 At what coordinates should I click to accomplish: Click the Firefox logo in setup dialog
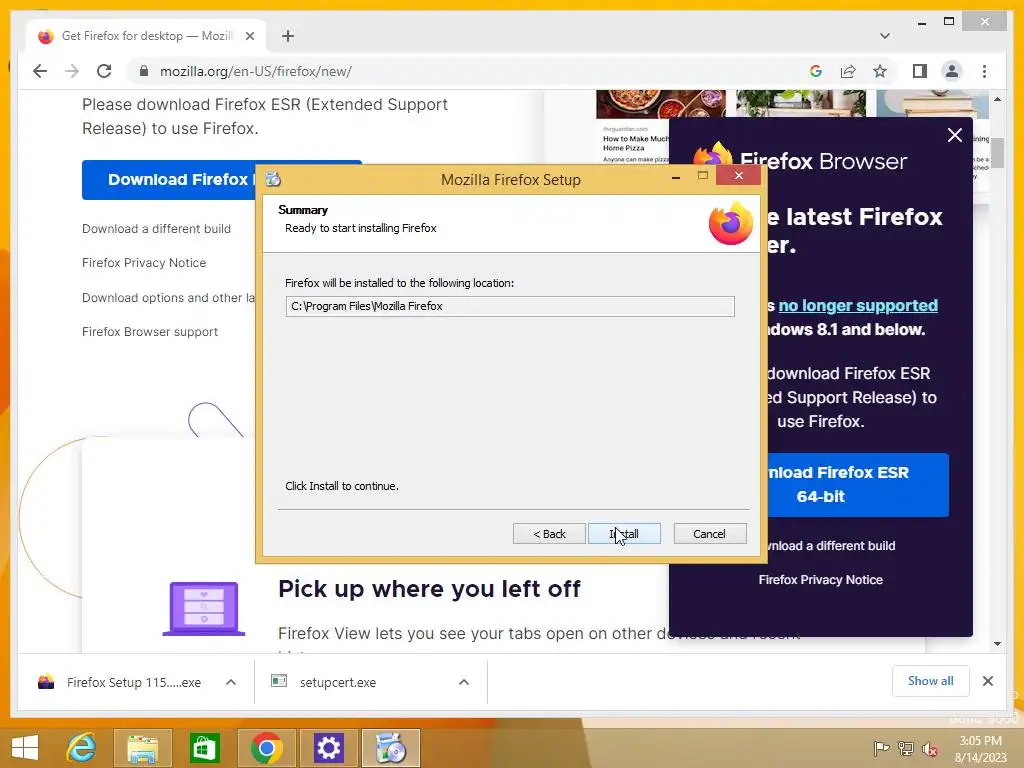(731, 223)
